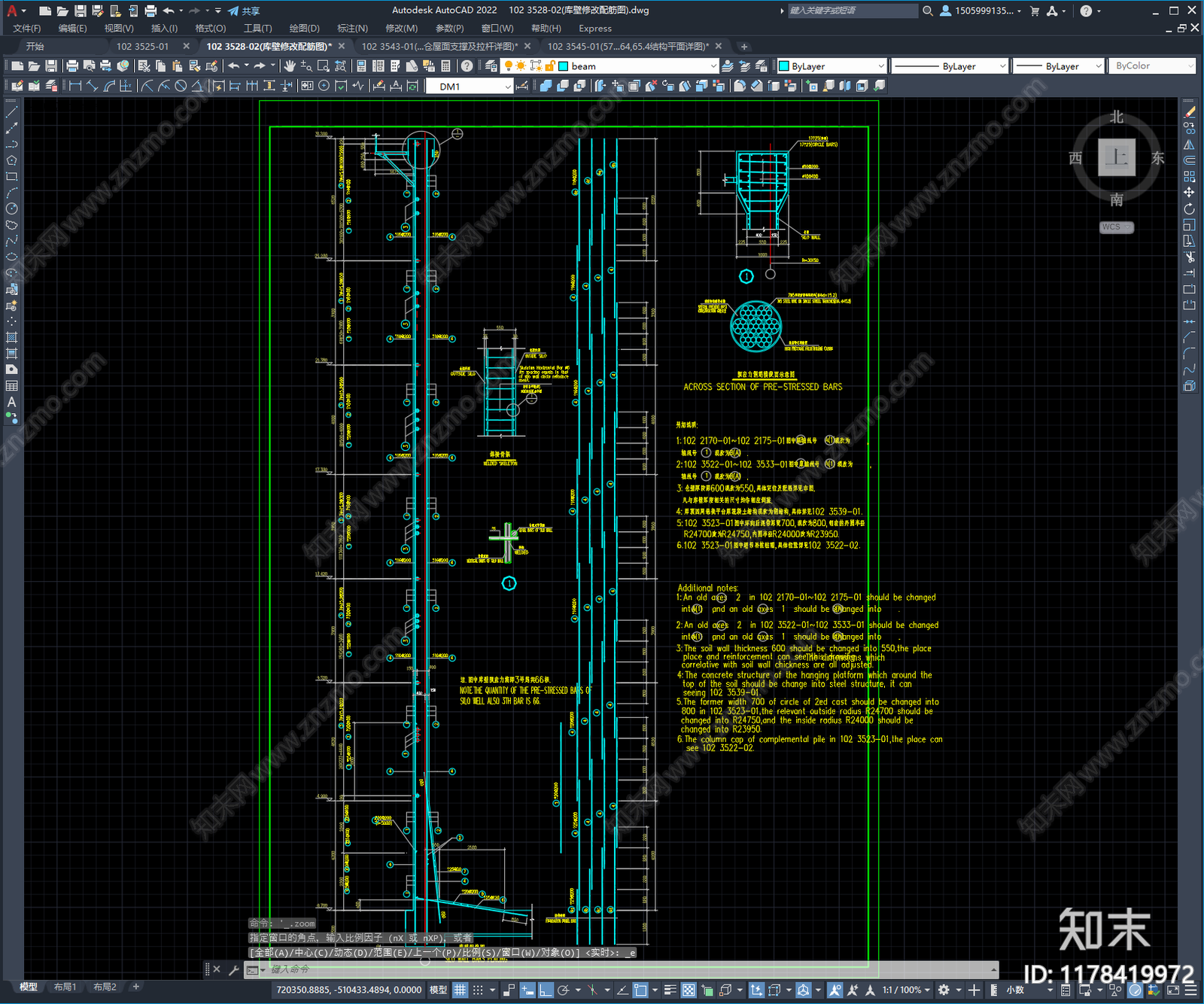1204x1004 pixels.
Task: Select the Multiline Text A tool
Action: coord(11,402)
